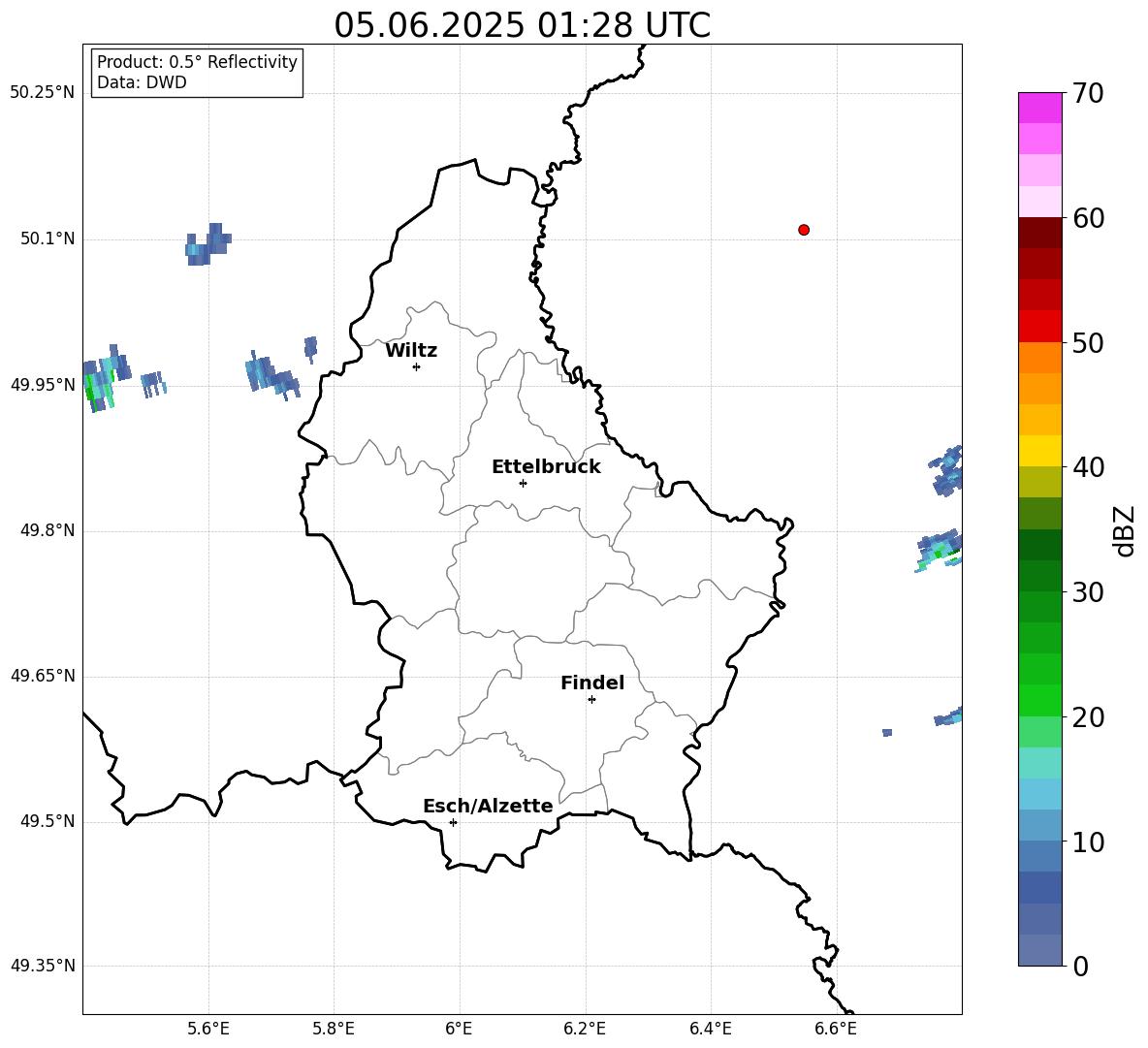
Task: Click the 49.35°N latitude label
Action: 42,966
